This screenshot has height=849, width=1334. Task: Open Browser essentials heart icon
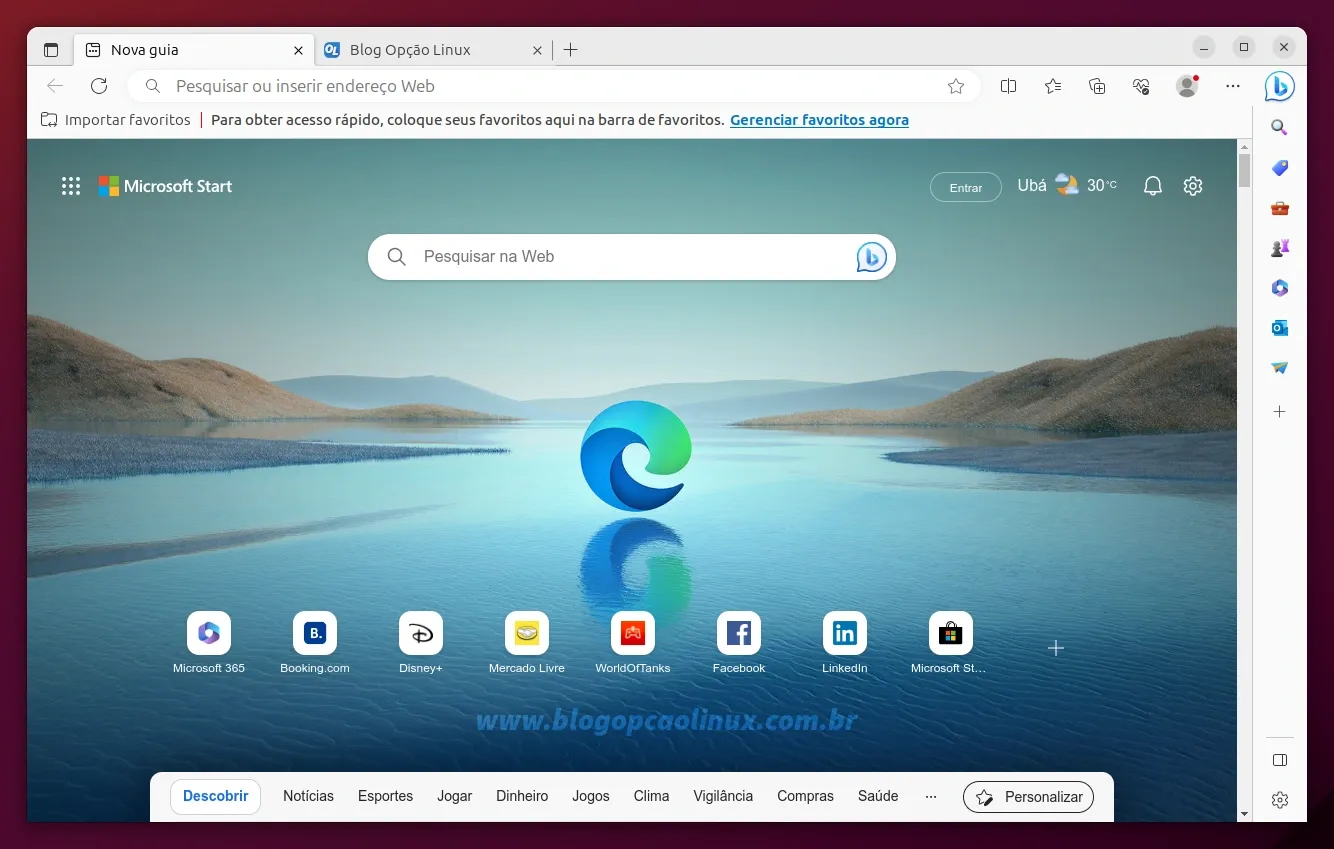coord(1141,86)
